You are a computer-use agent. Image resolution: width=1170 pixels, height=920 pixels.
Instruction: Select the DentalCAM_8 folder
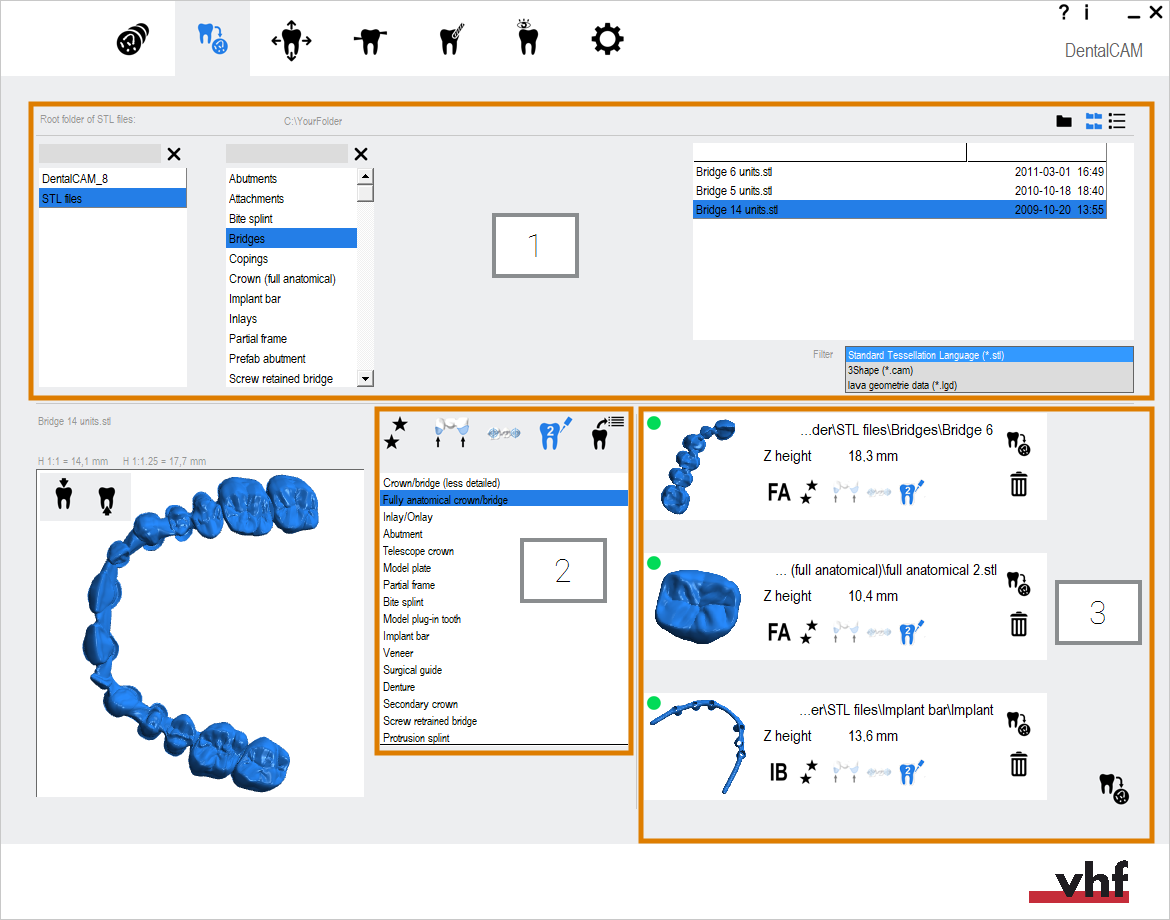coord(113,179)
